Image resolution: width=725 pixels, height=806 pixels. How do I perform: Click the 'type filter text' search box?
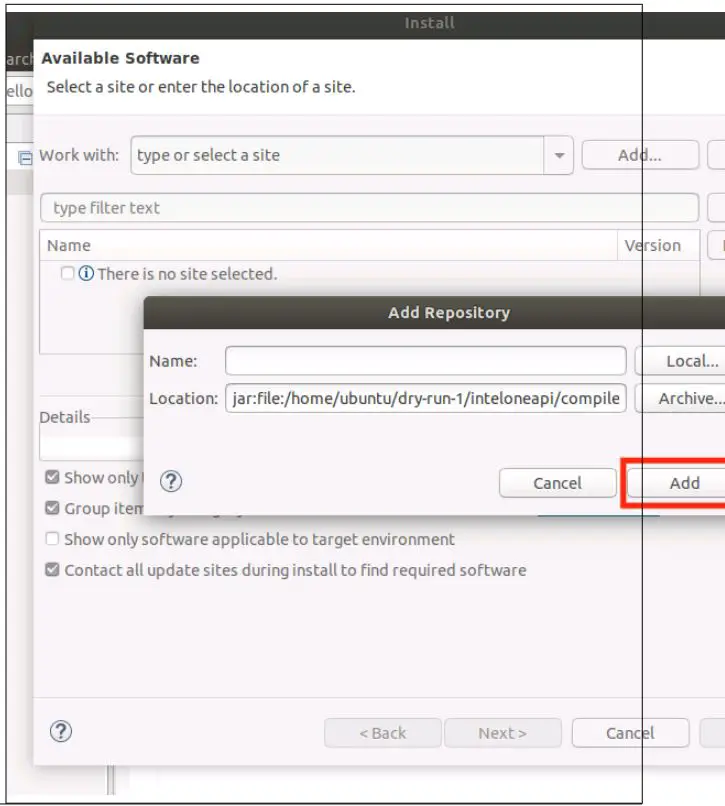pyautogui.click(x=300, y=208)
